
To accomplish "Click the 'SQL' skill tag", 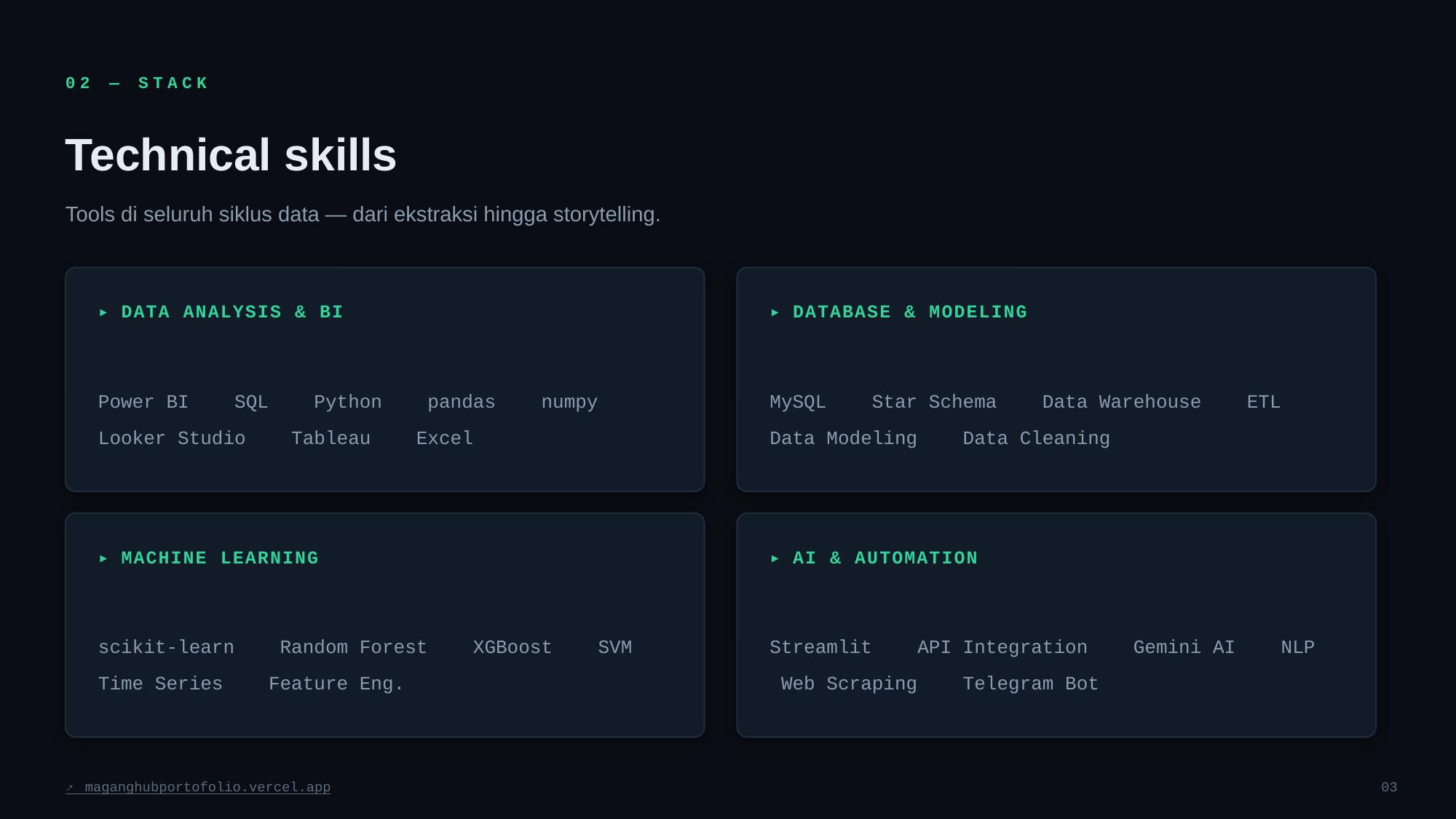I will point(251,402).
